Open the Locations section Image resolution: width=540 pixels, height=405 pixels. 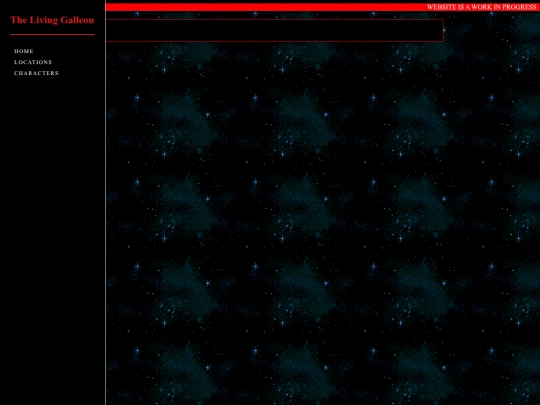pos(33,62)
